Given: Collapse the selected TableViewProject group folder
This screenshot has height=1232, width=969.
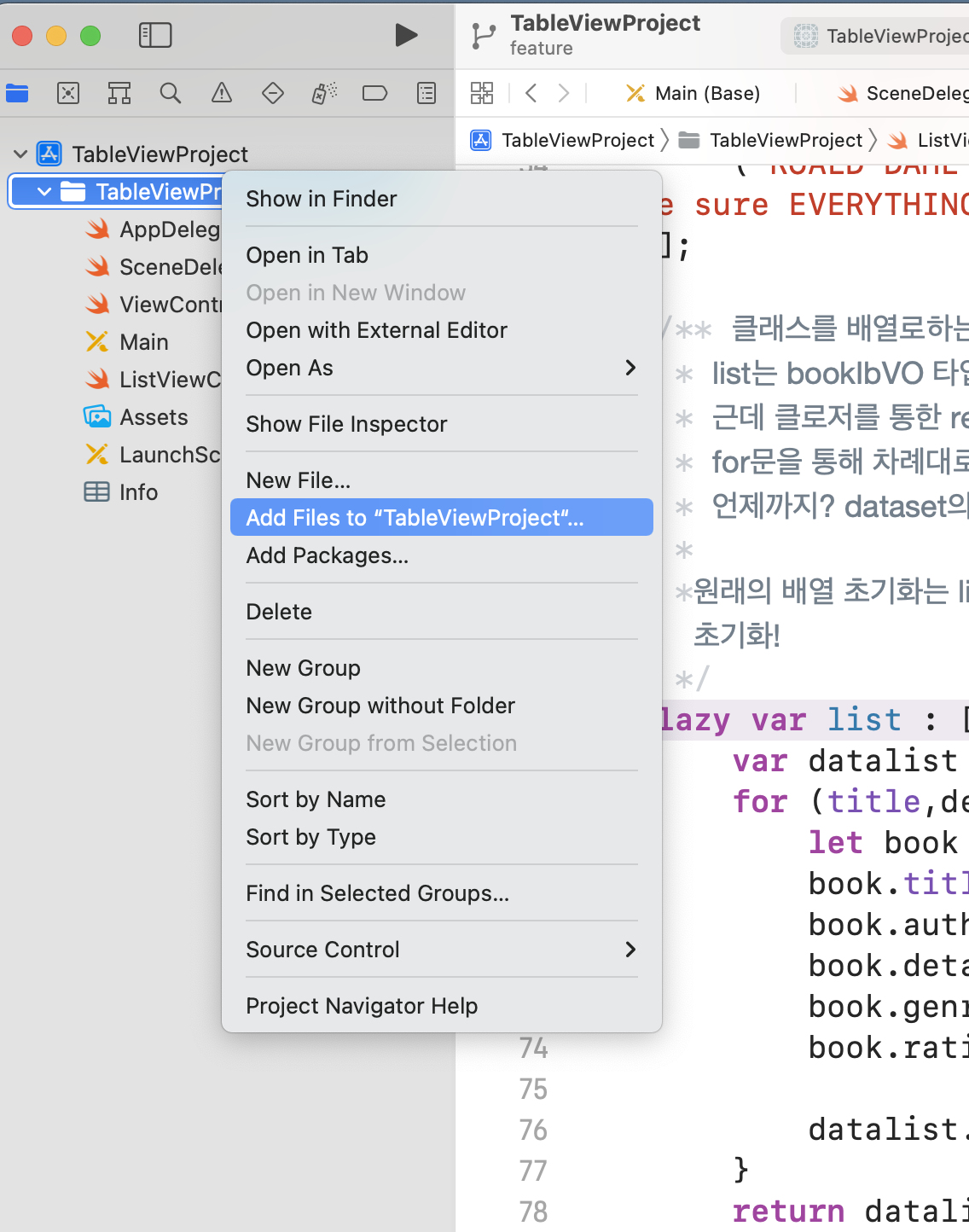Looking at the screenshot, I should click(x=44, y=192).
